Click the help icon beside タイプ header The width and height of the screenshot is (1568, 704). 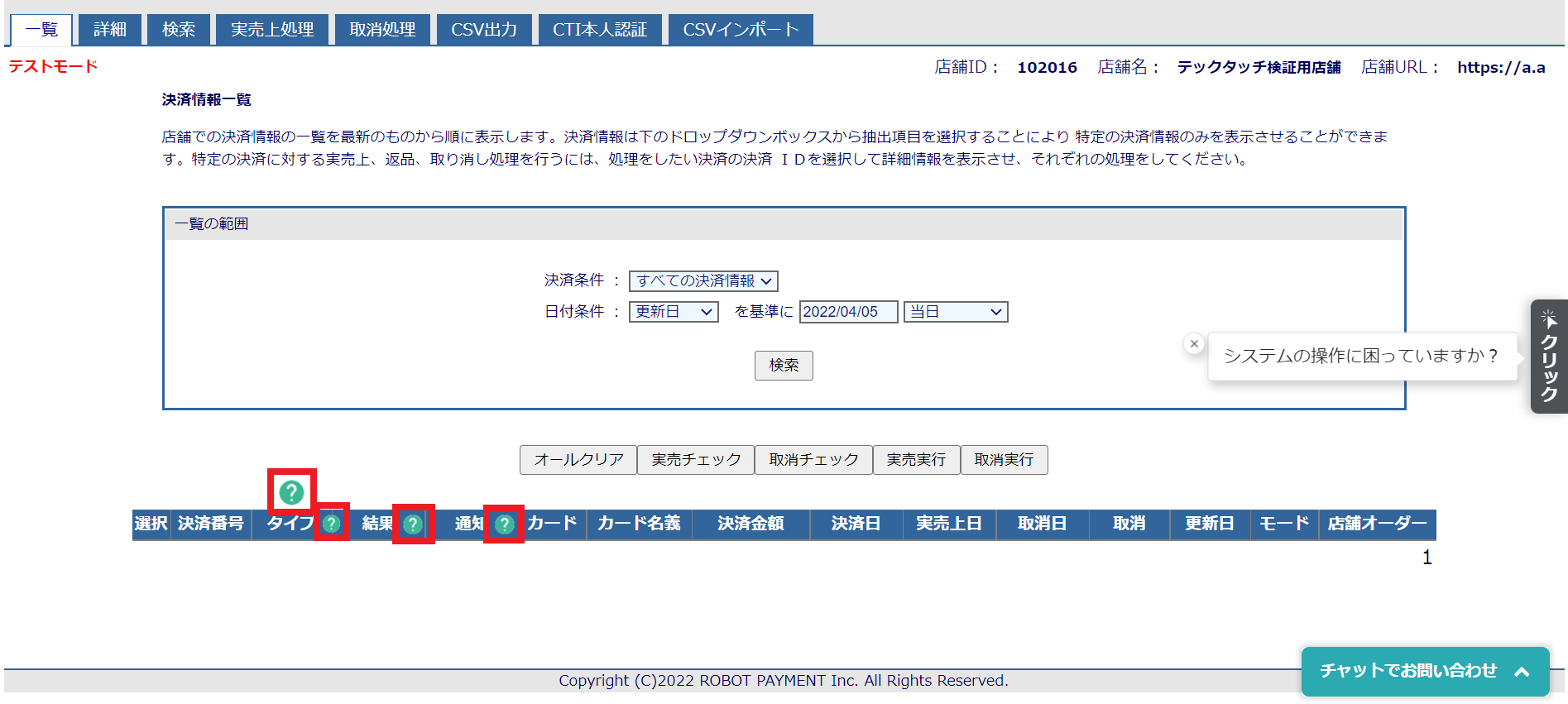[x=332, y=523]
